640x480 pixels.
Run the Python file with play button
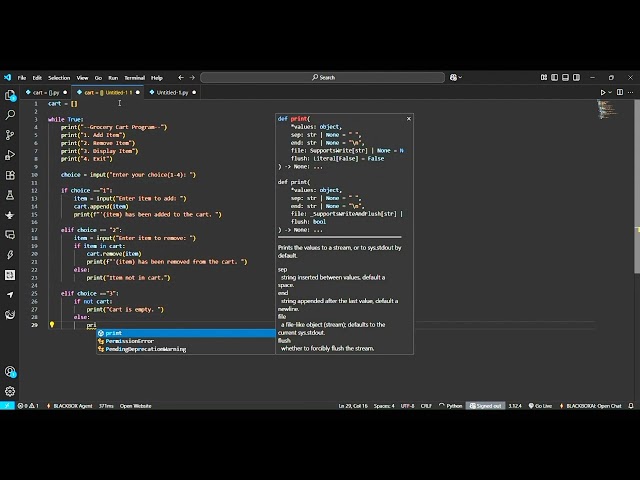click(x=602, y=93)
